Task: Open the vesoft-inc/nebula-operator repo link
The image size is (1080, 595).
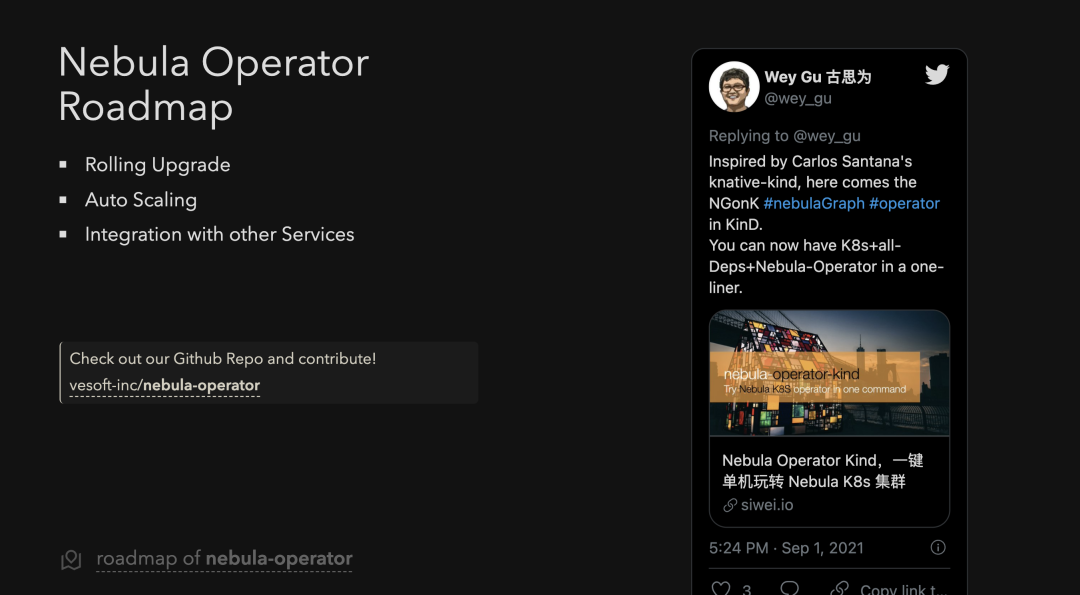Action: 165,385
